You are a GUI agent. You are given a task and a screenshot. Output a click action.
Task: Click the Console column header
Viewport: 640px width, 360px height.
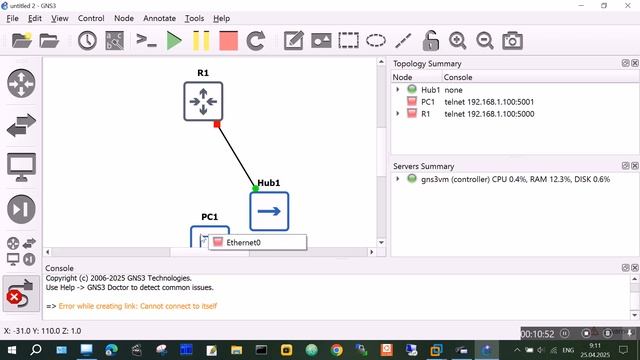(540, 77)
